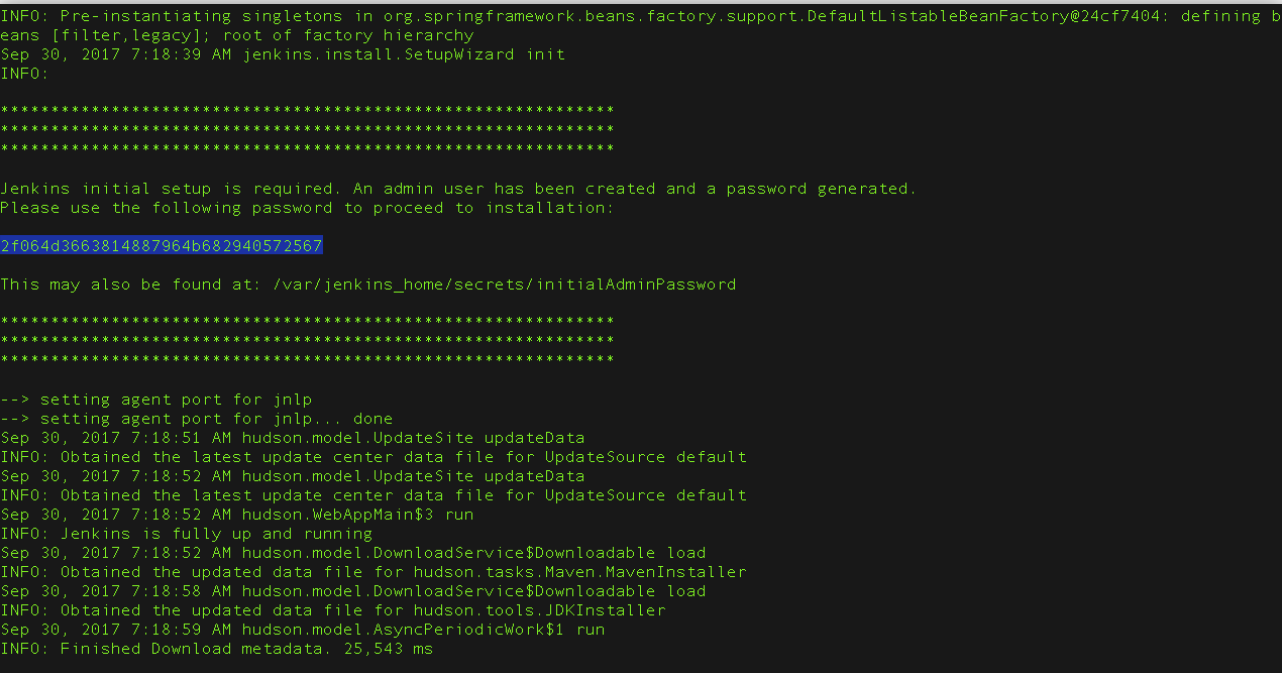Click the 7:18:51 AM UpdateSite updateData line

(293, 438)
